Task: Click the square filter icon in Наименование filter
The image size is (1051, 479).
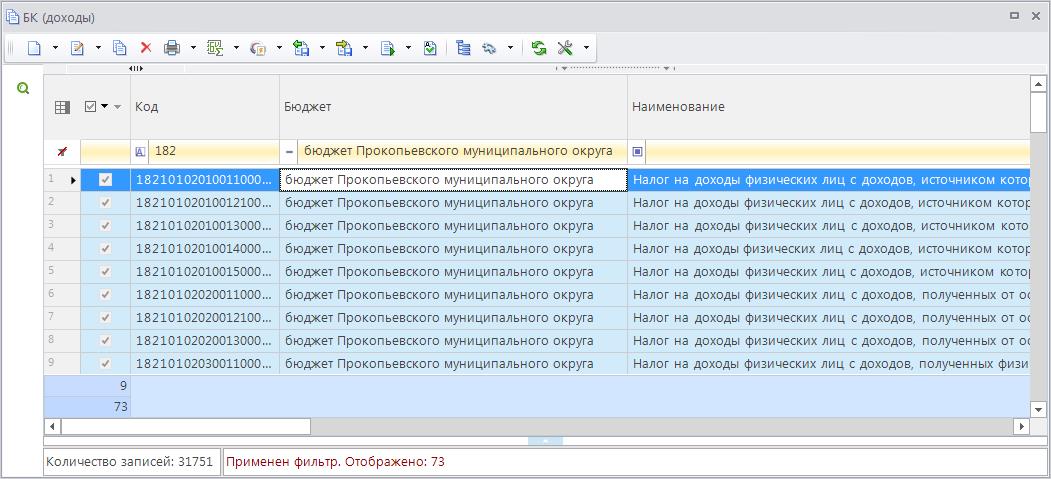Action: click(x=637, y=152)
